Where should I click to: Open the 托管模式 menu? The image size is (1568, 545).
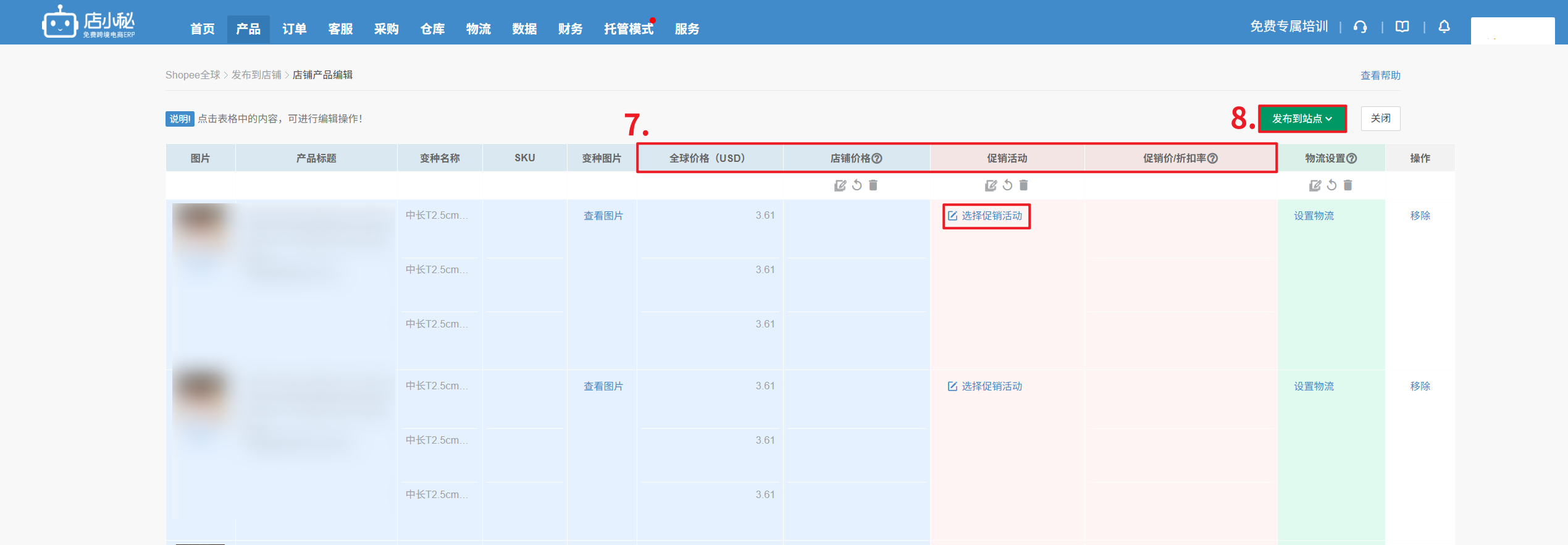(629, 29)
